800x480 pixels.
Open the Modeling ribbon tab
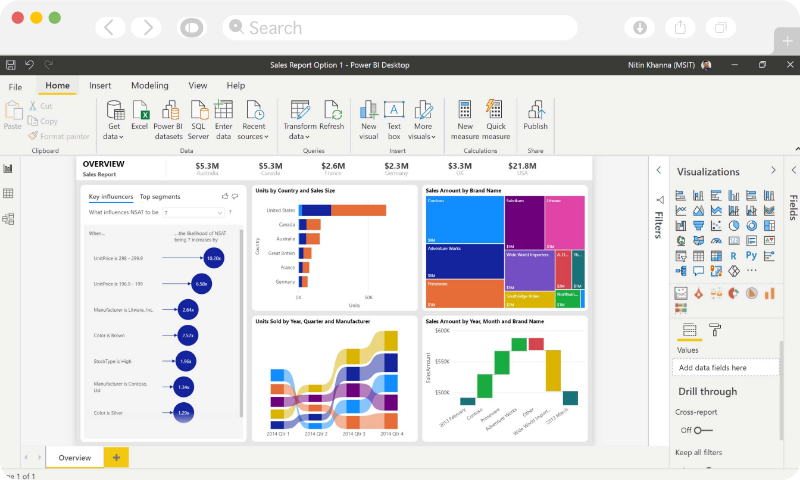pyautogui.click(x=150, y=86)
